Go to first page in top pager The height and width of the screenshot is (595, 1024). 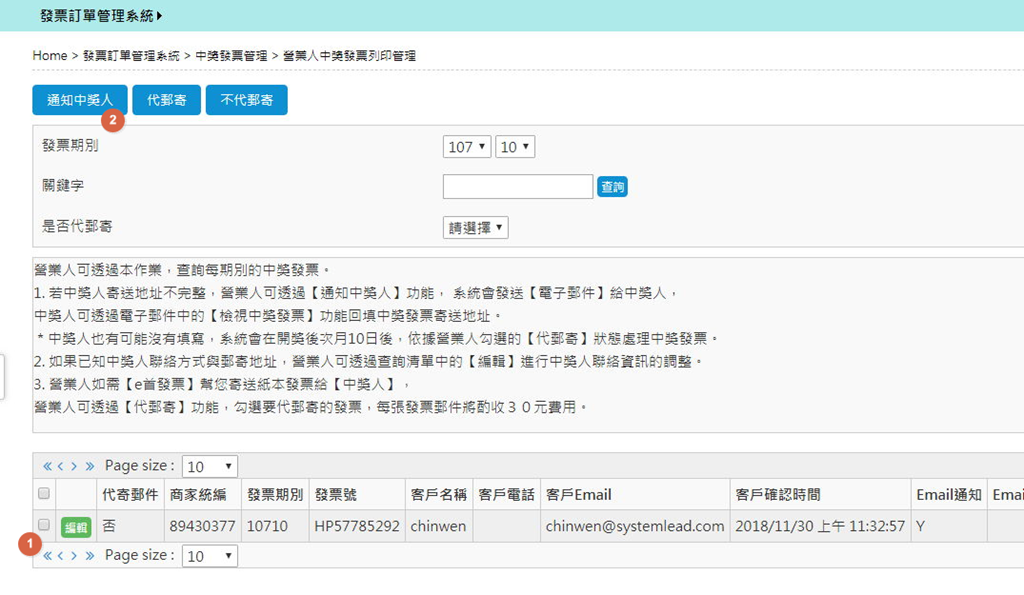point(47,466)
